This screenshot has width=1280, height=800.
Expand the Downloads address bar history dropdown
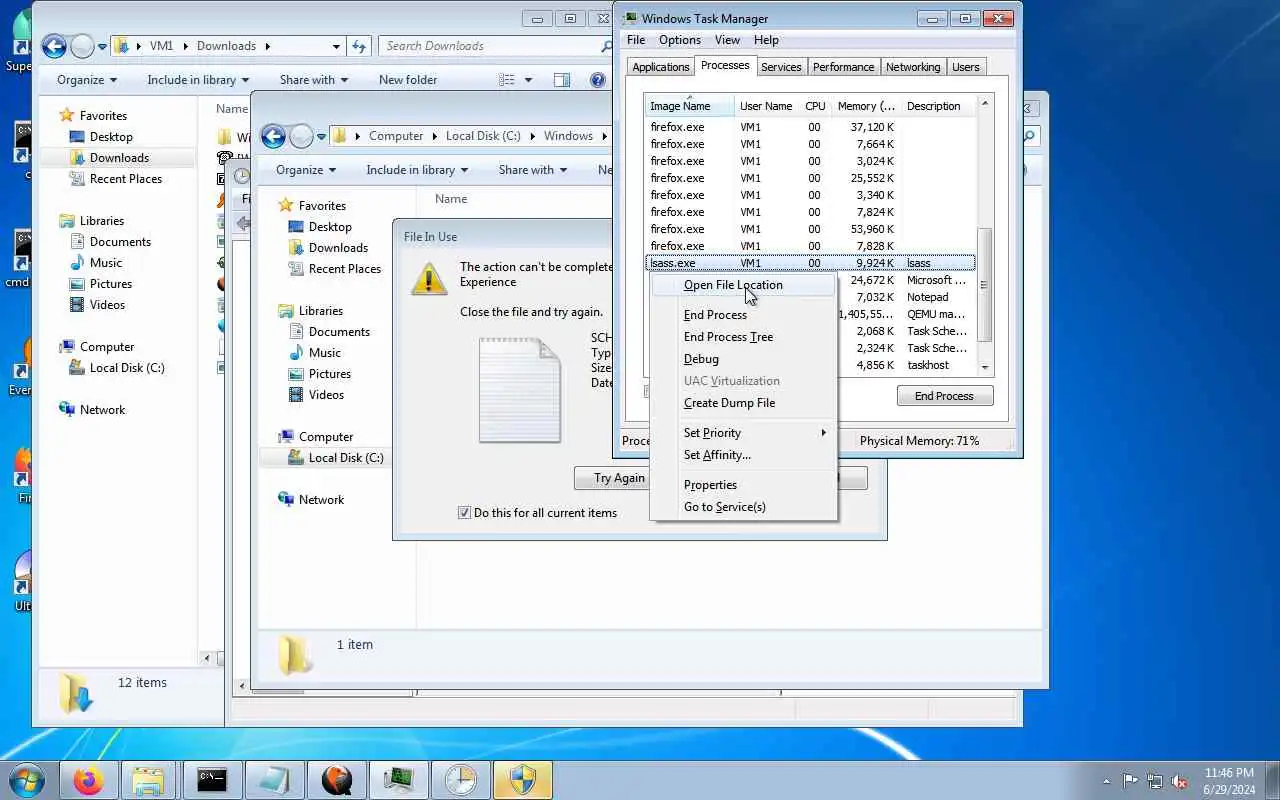[336, 46]
